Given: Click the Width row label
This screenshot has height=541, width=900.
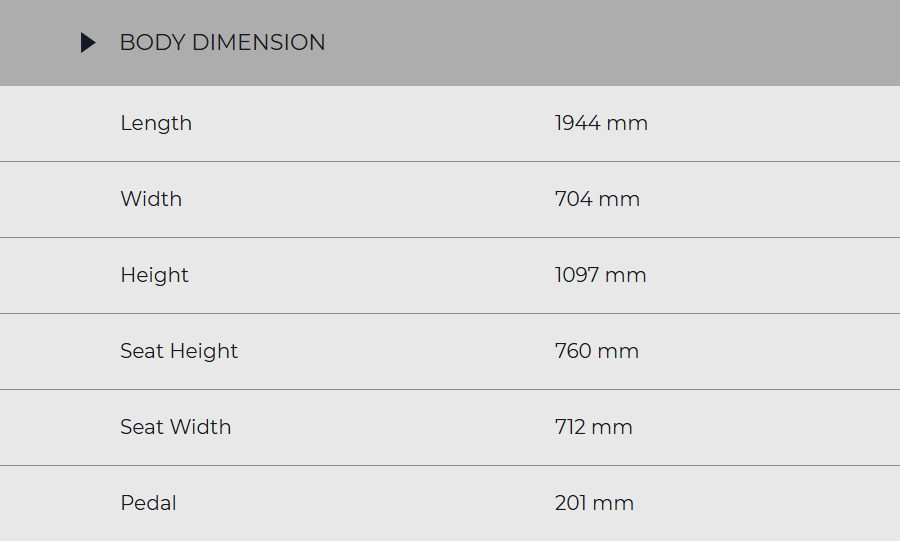Looking at the screenshot, I should pos(151,199).
